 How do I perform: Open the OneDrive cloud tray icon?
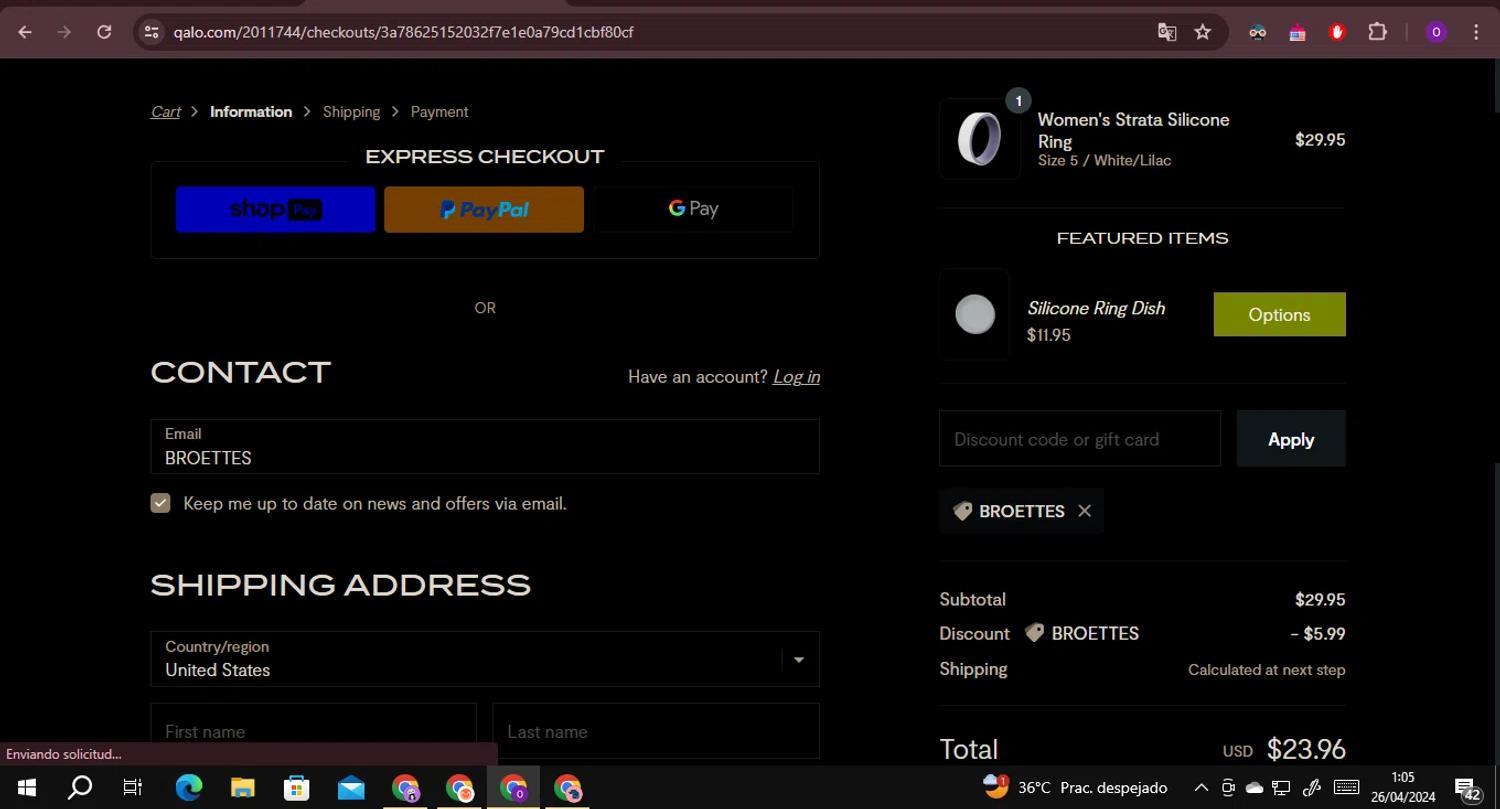(x=1254, y=788)
